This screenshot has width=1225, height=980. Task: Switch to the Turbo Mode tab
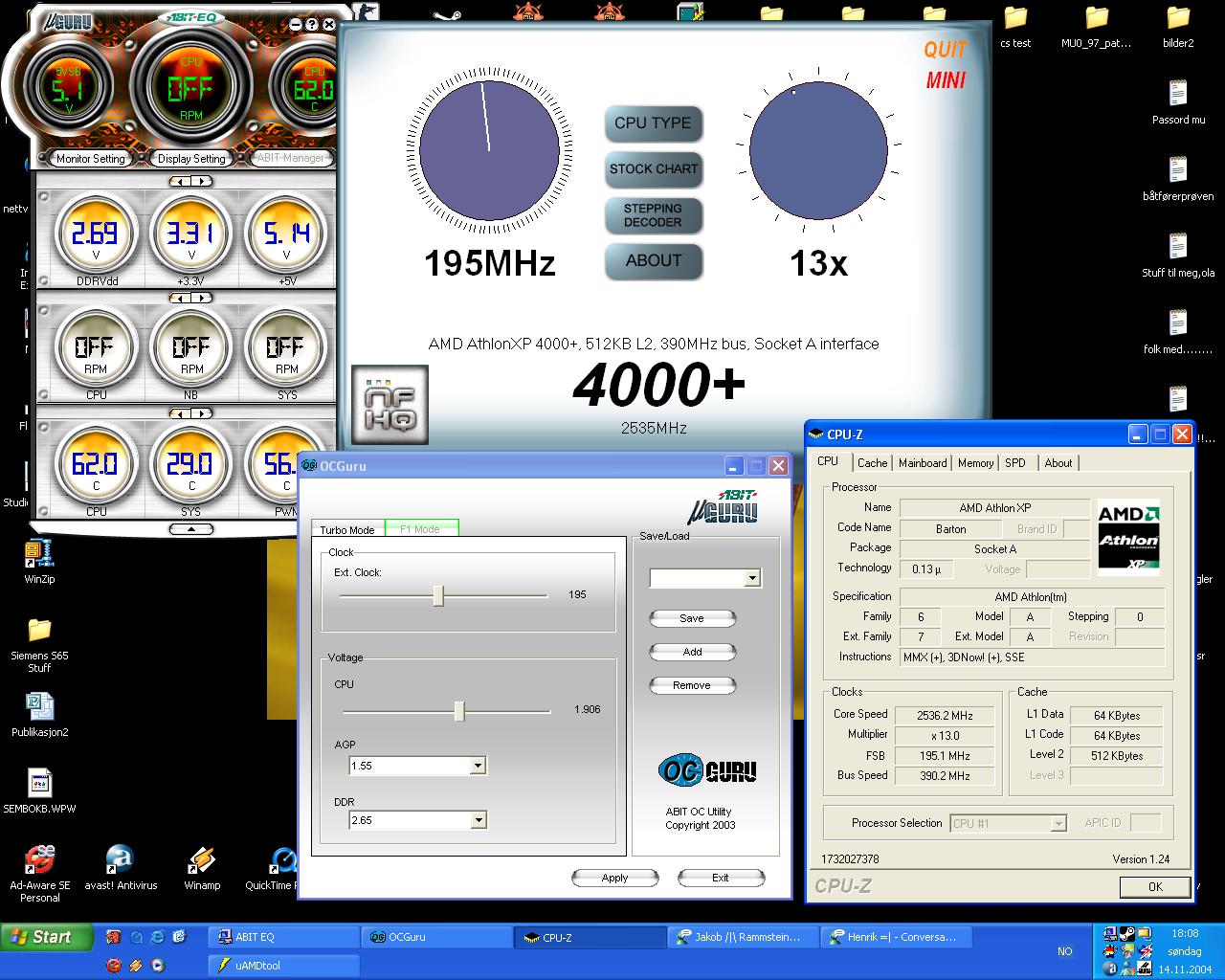347,529
